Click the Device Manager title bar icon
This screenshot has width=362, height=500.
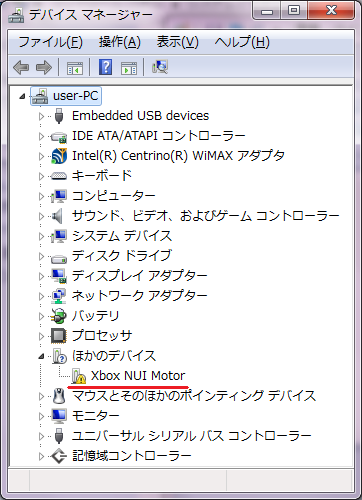coord(16,15)
